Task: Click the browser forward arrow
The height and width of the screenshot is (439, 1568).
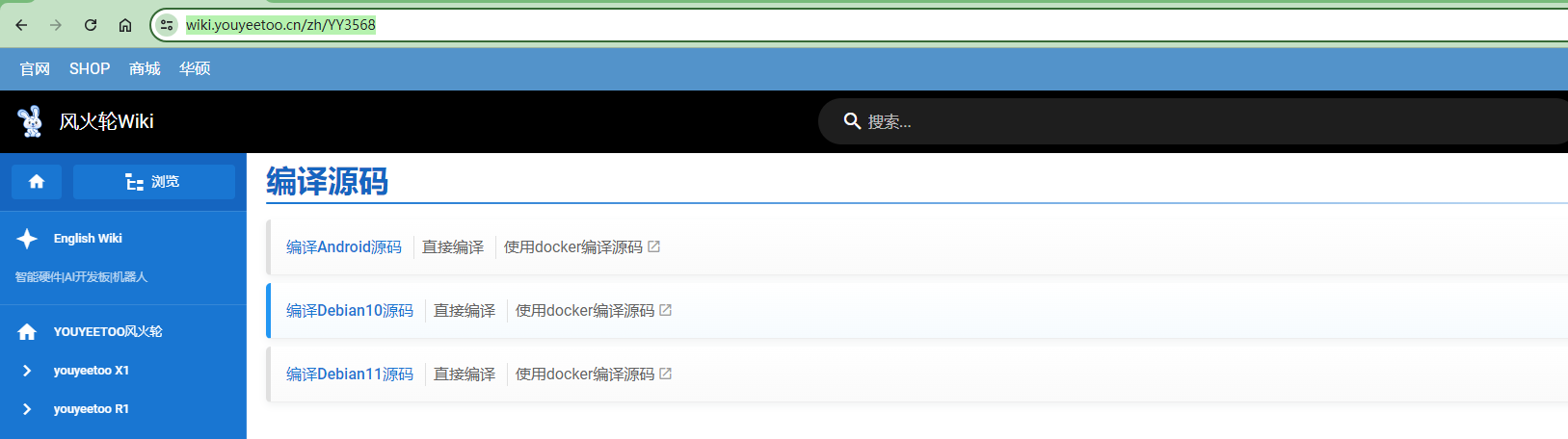Action: tap(56, 25)
